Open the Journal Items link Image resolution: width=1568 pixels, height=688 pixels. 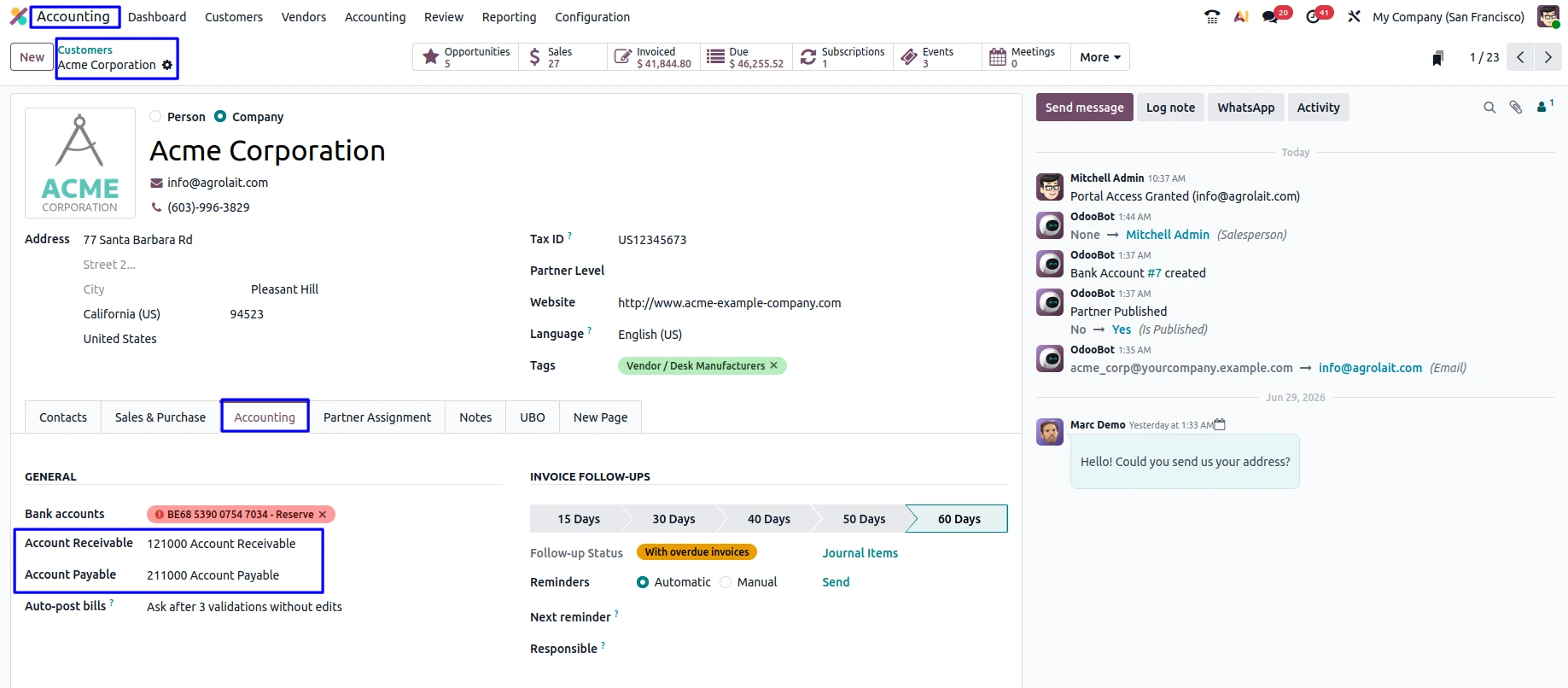[x=860, y=553]
